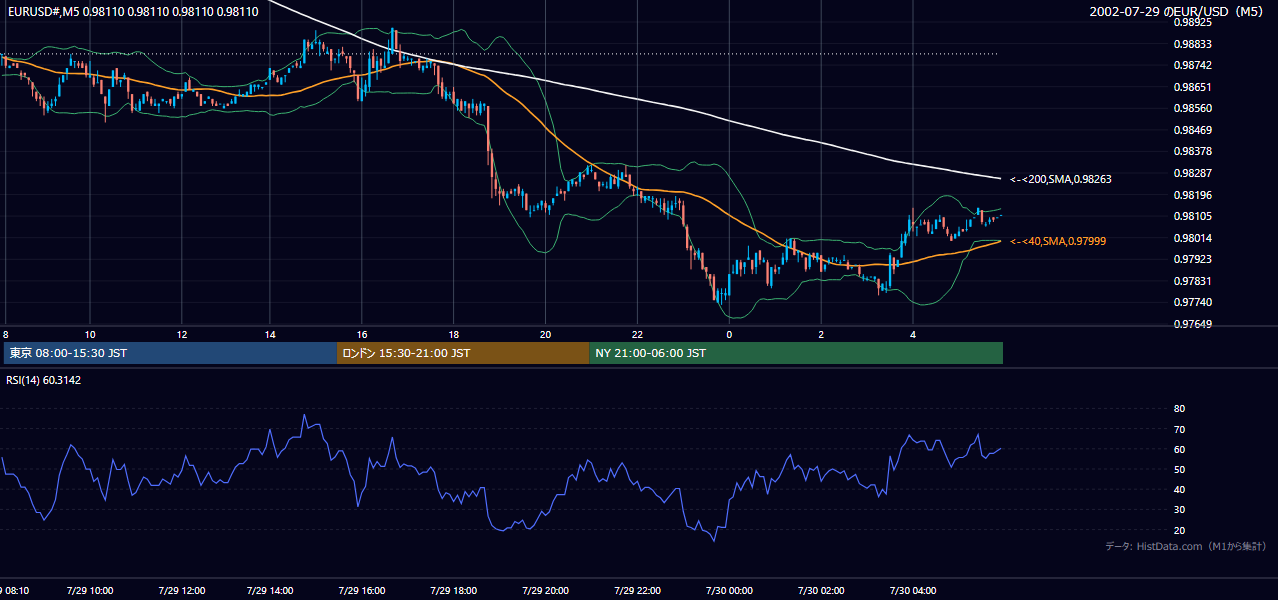Click the 7/29 10:00 time axis label

click(90, 591)
